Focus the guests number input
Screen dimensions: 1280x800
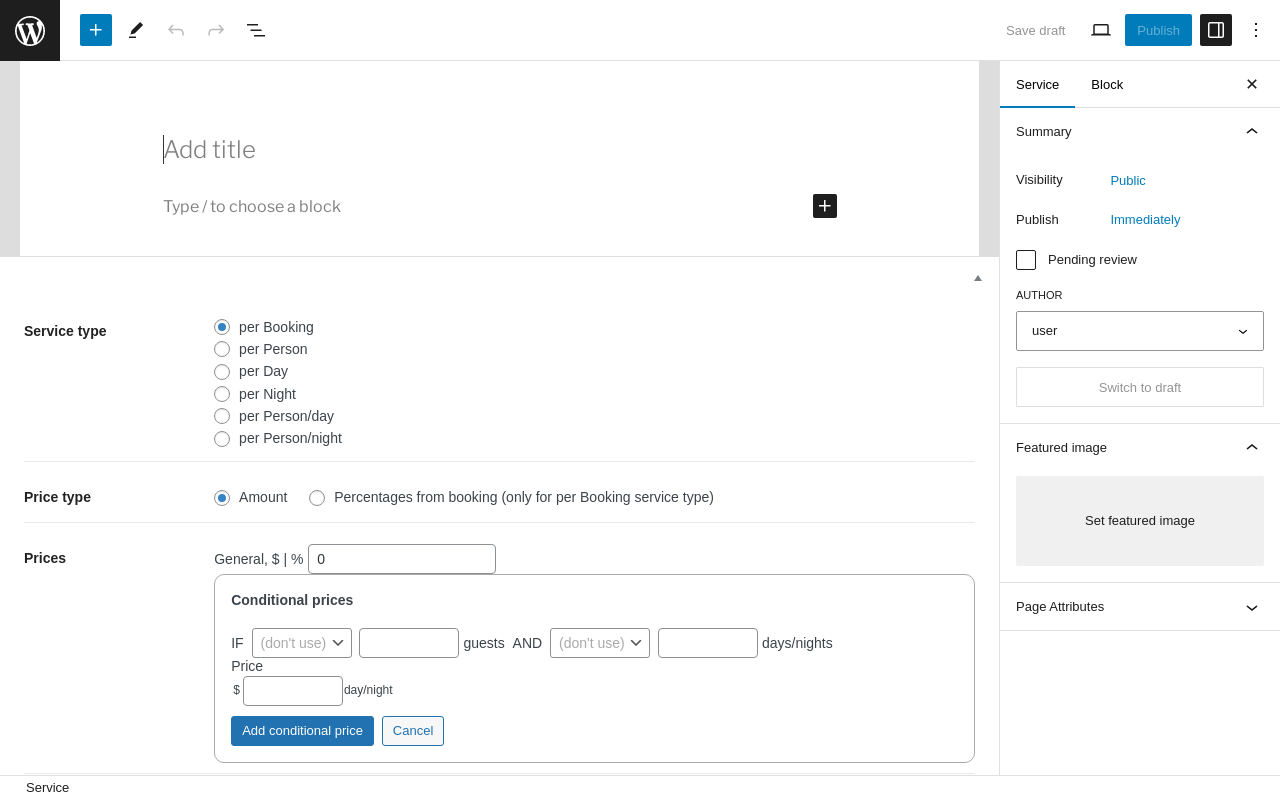(x=409, y=643)
